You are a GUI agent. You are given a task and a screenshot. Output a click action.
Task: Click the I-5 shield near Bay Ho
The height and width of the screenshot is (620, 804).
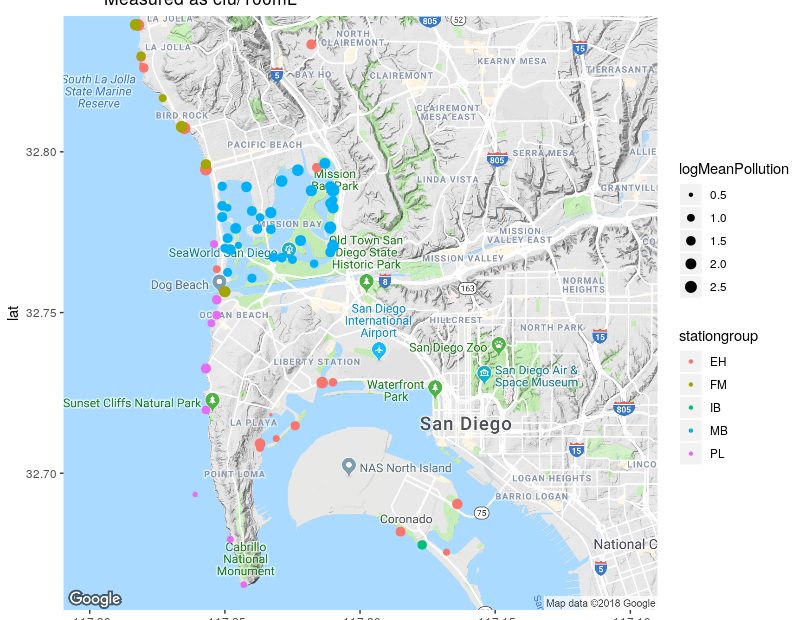pos(277,75)
